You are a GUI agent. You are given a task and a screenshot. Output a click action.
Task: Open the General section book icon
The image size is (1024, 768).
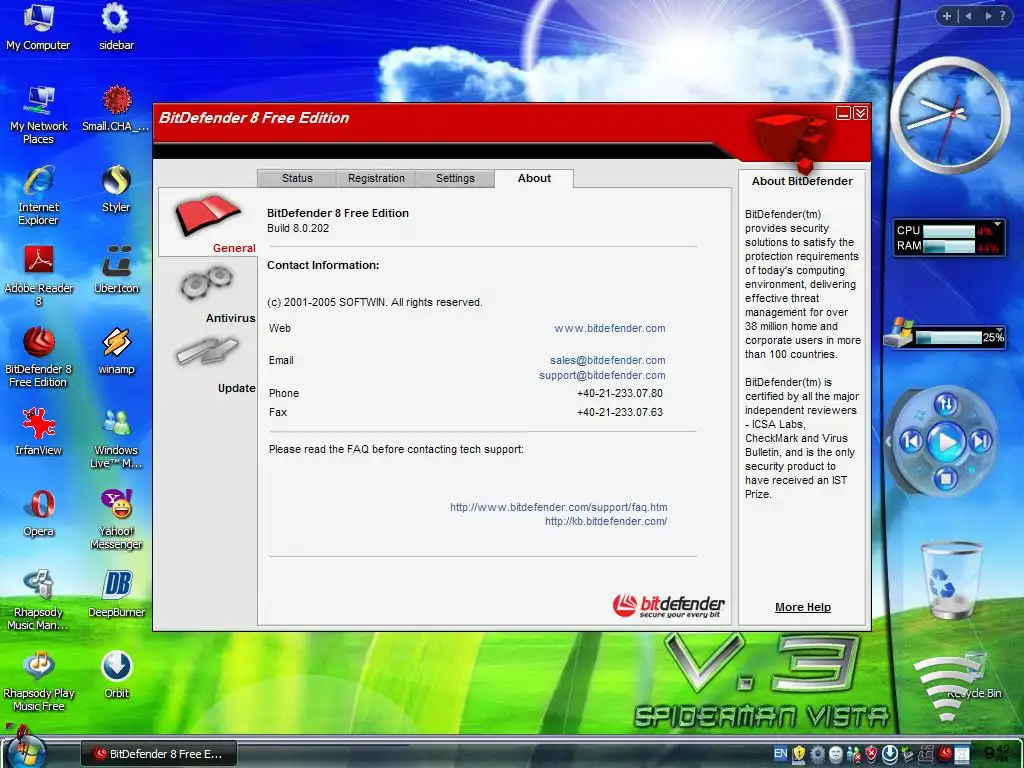[208, 214]
